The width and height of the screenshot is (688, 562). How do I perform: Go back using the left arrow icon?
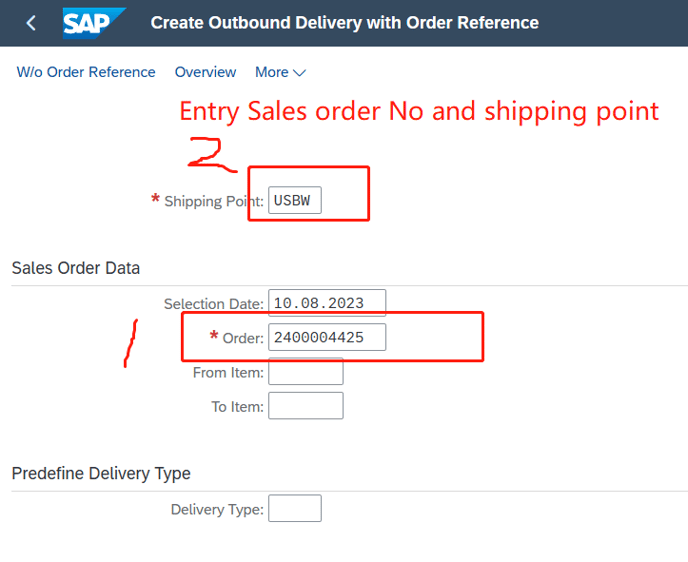coord(32,23)
